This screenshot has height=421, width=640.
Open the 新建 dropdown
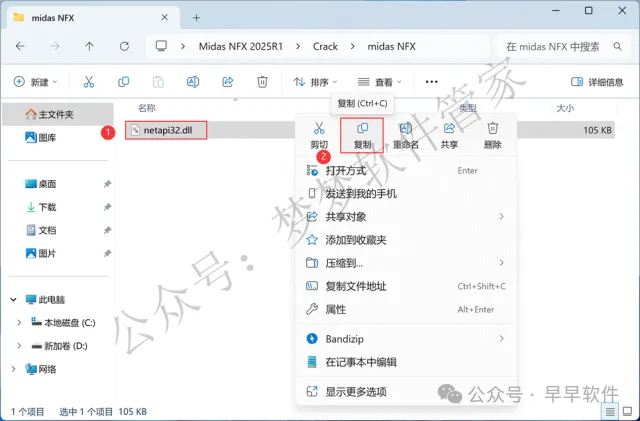coord(36,82)
